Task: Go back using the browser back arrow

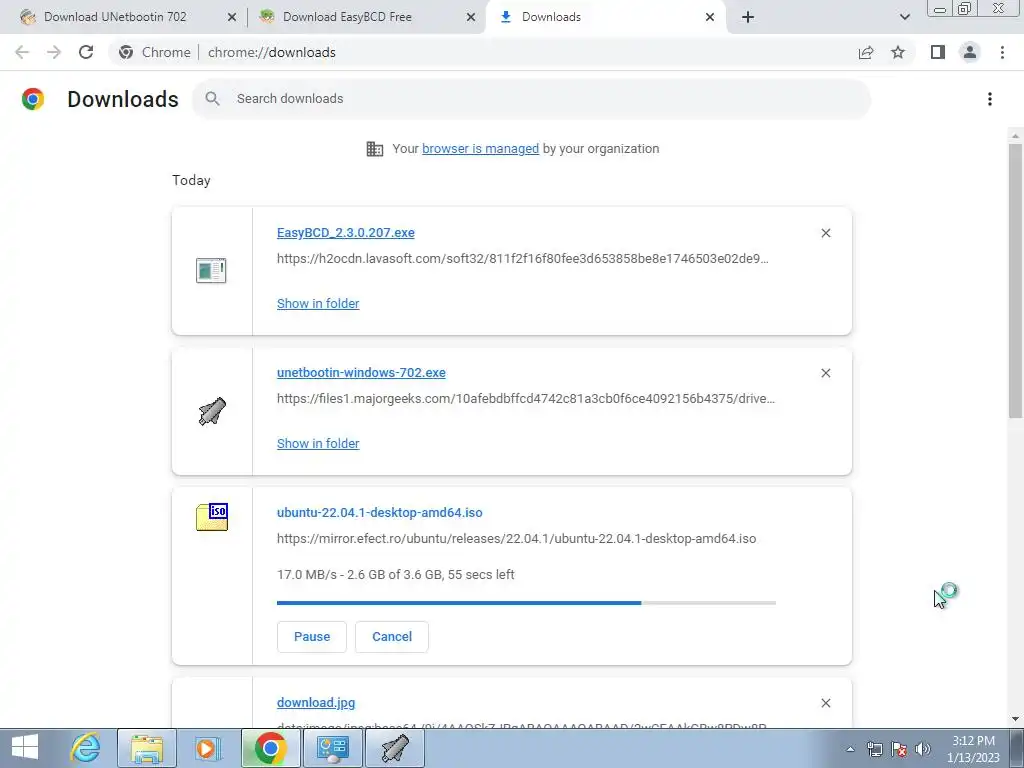Action: point(22,52)
